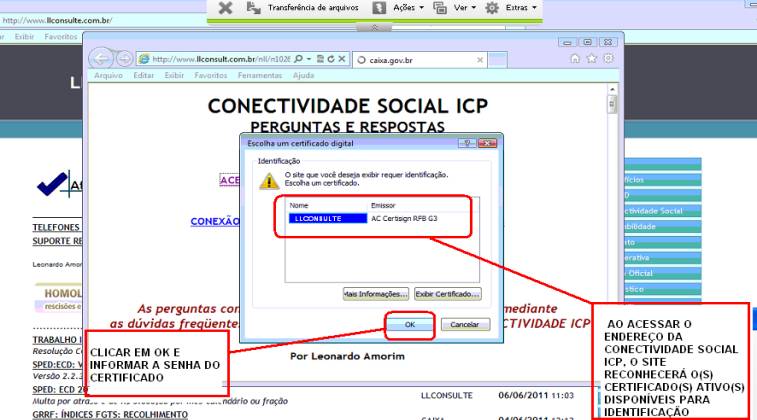Click SPED:ECD link in background page
757x420 pixels.
coord(57,364)
